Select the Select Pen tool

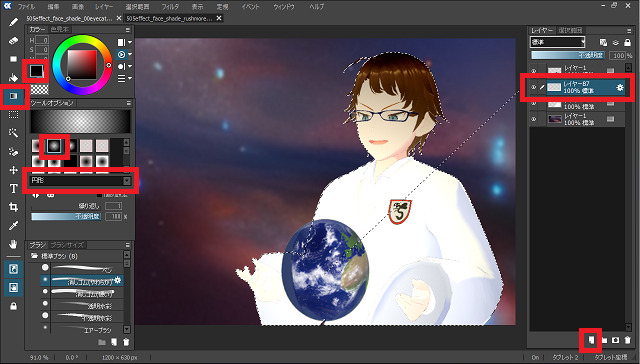(13, 152)
